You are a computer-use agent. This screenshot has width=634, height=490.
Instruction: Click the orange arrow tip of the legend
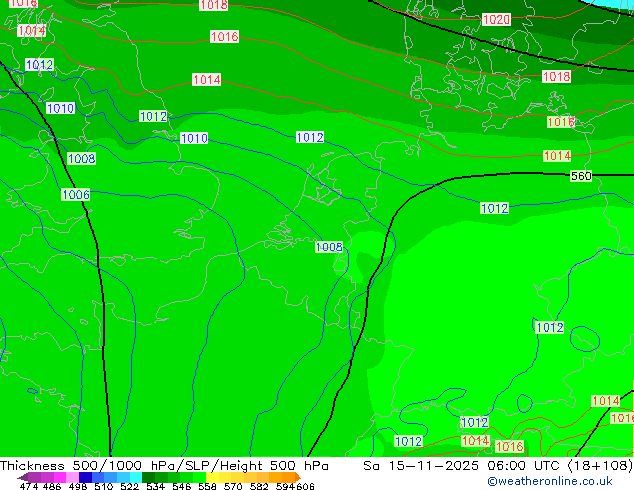coord(298,477)
